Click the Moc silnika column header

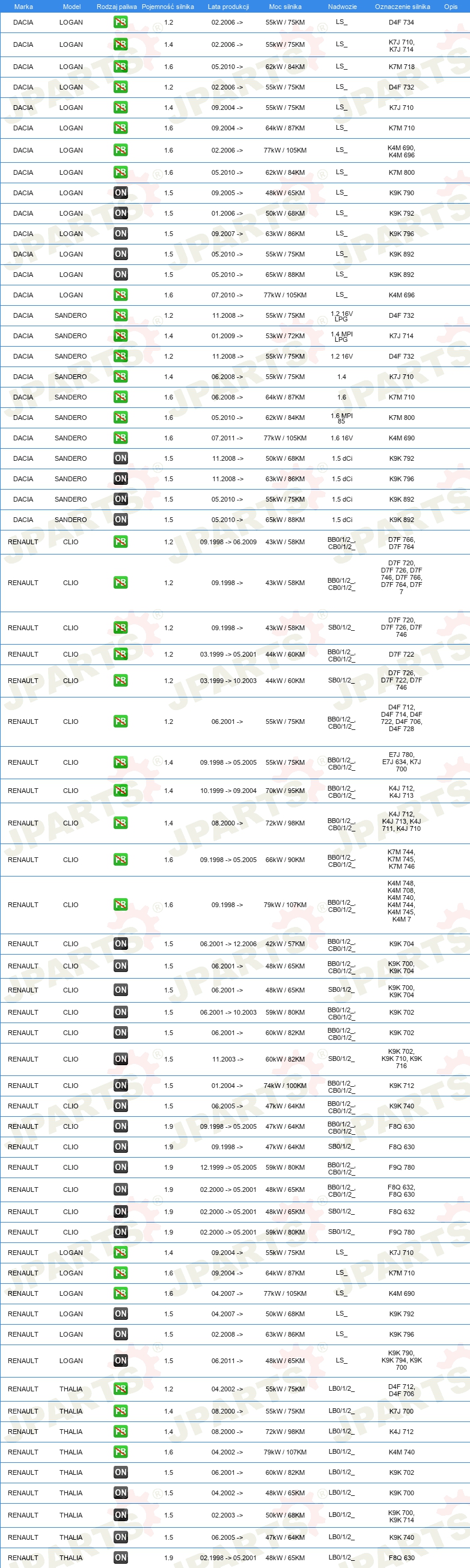point(285,7)
